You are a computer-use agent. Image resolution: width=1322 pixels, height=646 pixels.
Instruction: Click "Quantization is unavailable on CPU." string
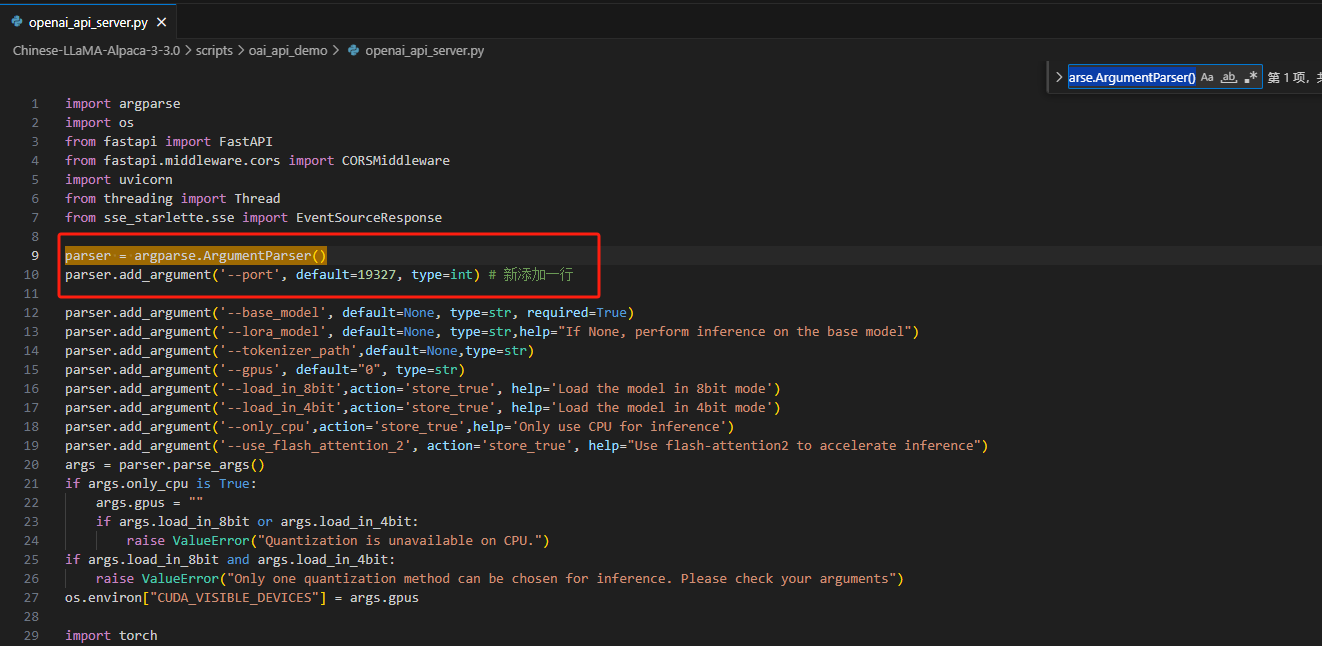(400, 541)
